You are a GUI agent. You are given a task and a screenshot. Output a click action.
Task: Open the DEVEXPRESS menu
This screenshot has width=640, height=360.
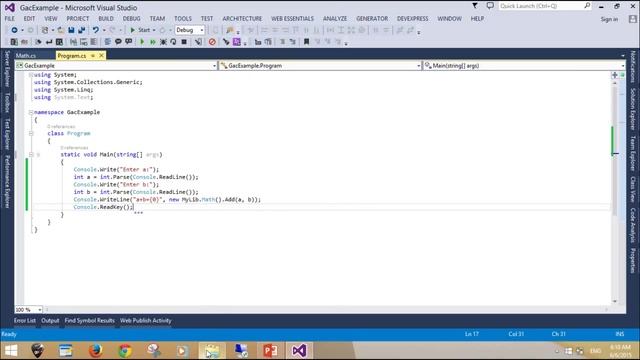click(x=413, y=19)
